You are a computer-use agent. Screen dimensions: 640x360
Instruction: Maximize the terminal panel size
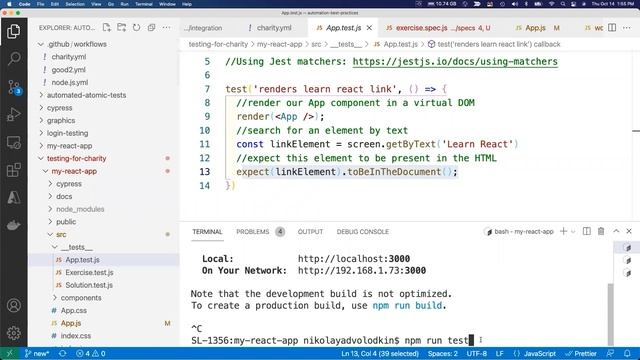coord(616,231)
